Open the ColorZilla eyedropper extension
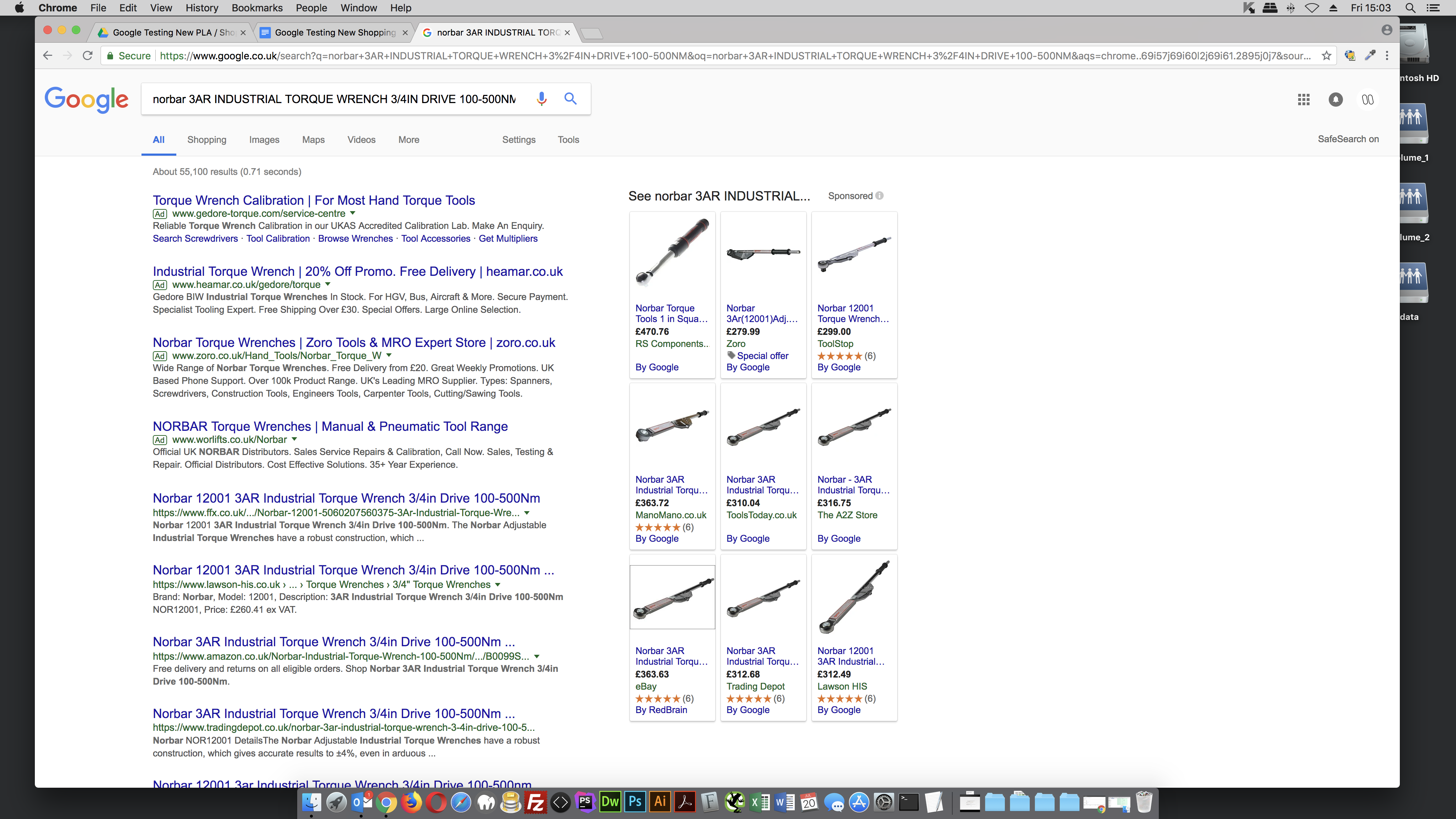 pyautogui.click(x=1370, y=55)
